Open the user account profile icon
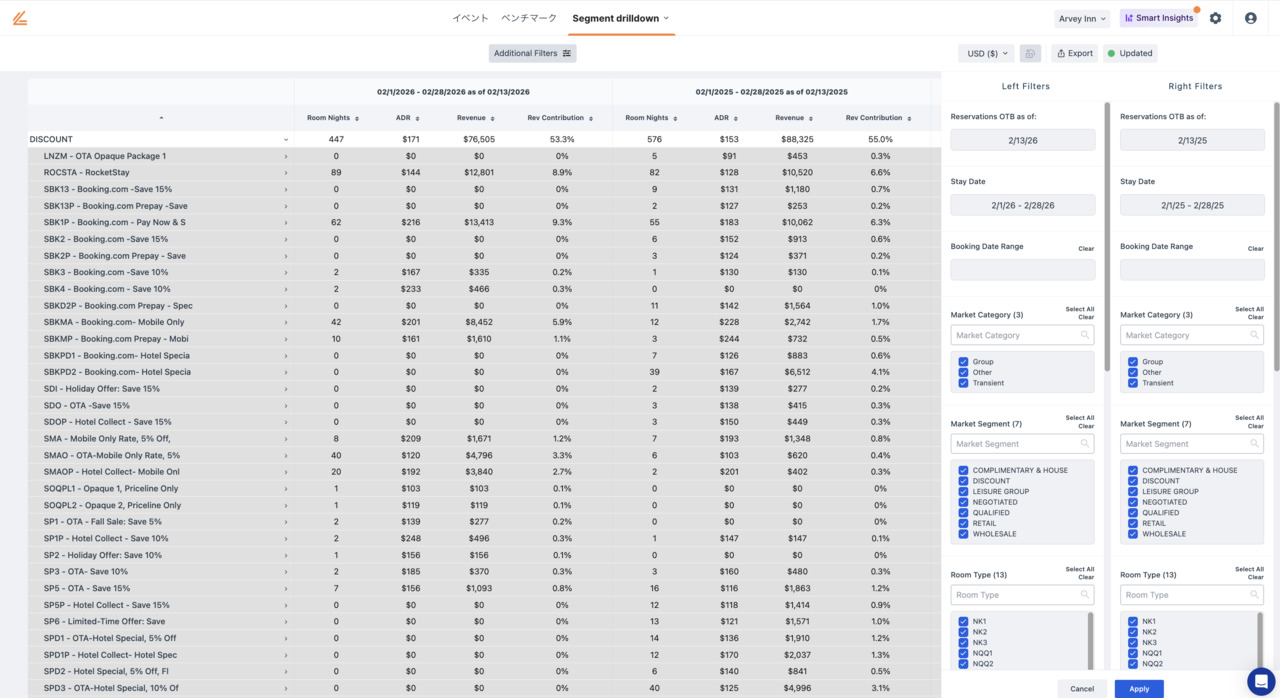 (1250, 18)
